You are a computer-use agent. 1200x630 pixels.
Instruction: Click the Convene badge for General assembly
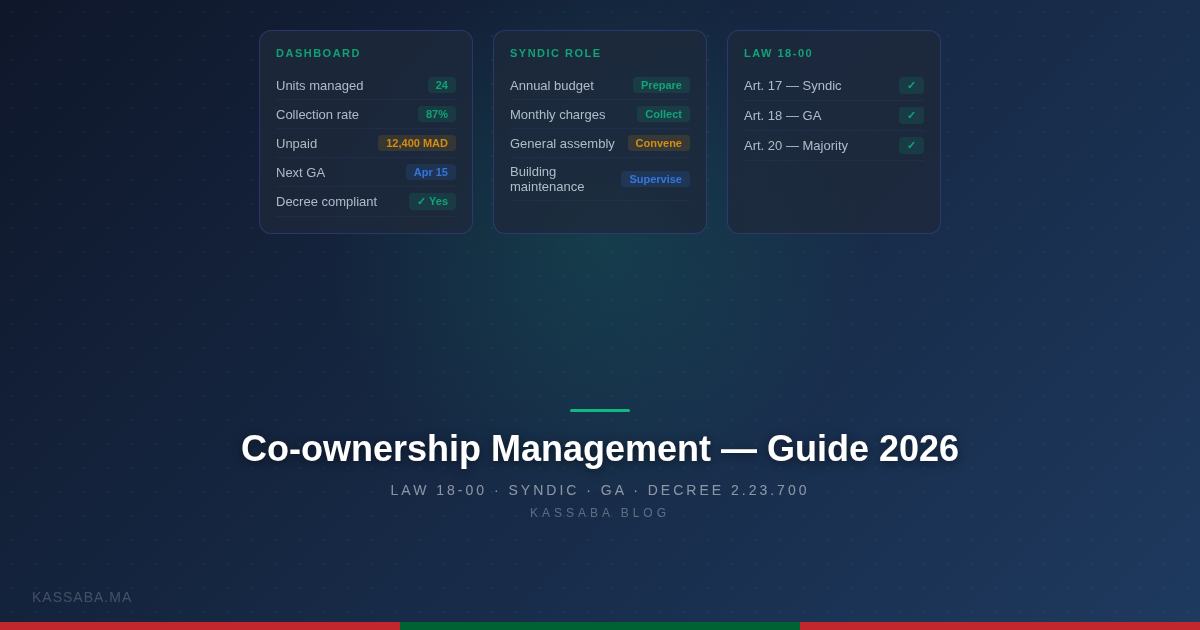659,143
